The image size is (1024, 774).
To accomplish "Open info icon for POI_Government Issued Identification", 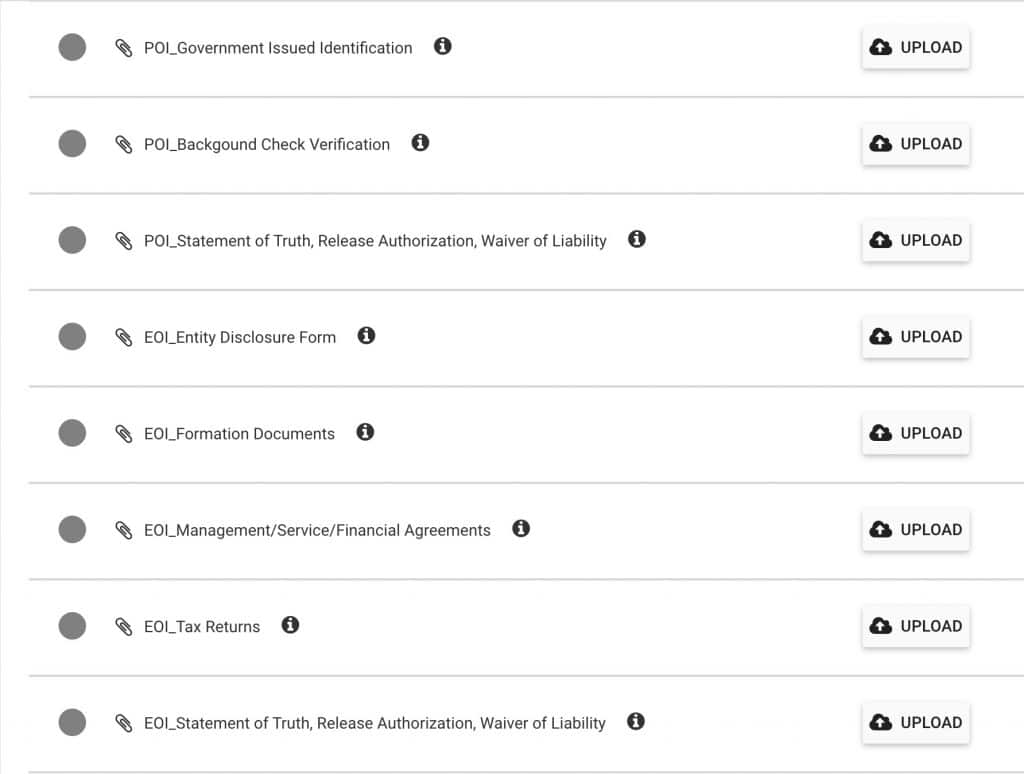I will 442,46.
